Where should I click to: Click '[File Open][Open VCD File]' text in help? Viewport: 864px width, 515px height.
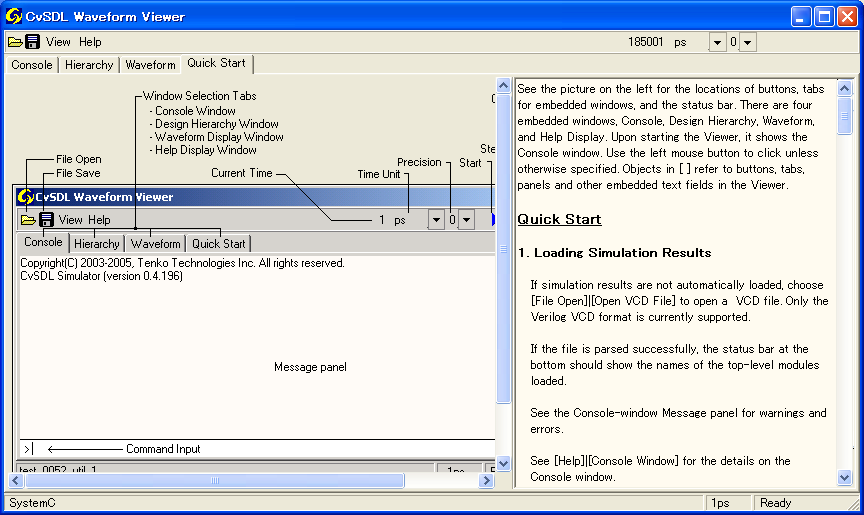pyautogui.click(x=603, y=301)
